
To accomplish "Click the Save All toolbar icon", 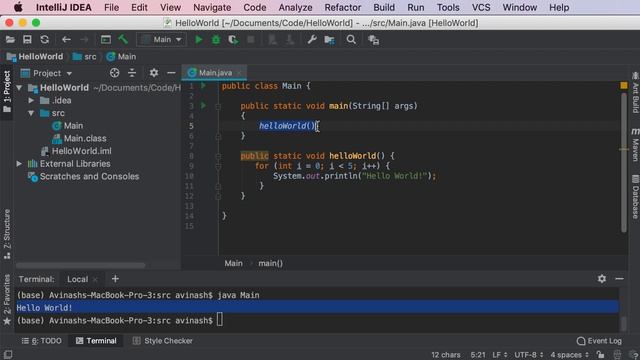I will coord(27,40).
